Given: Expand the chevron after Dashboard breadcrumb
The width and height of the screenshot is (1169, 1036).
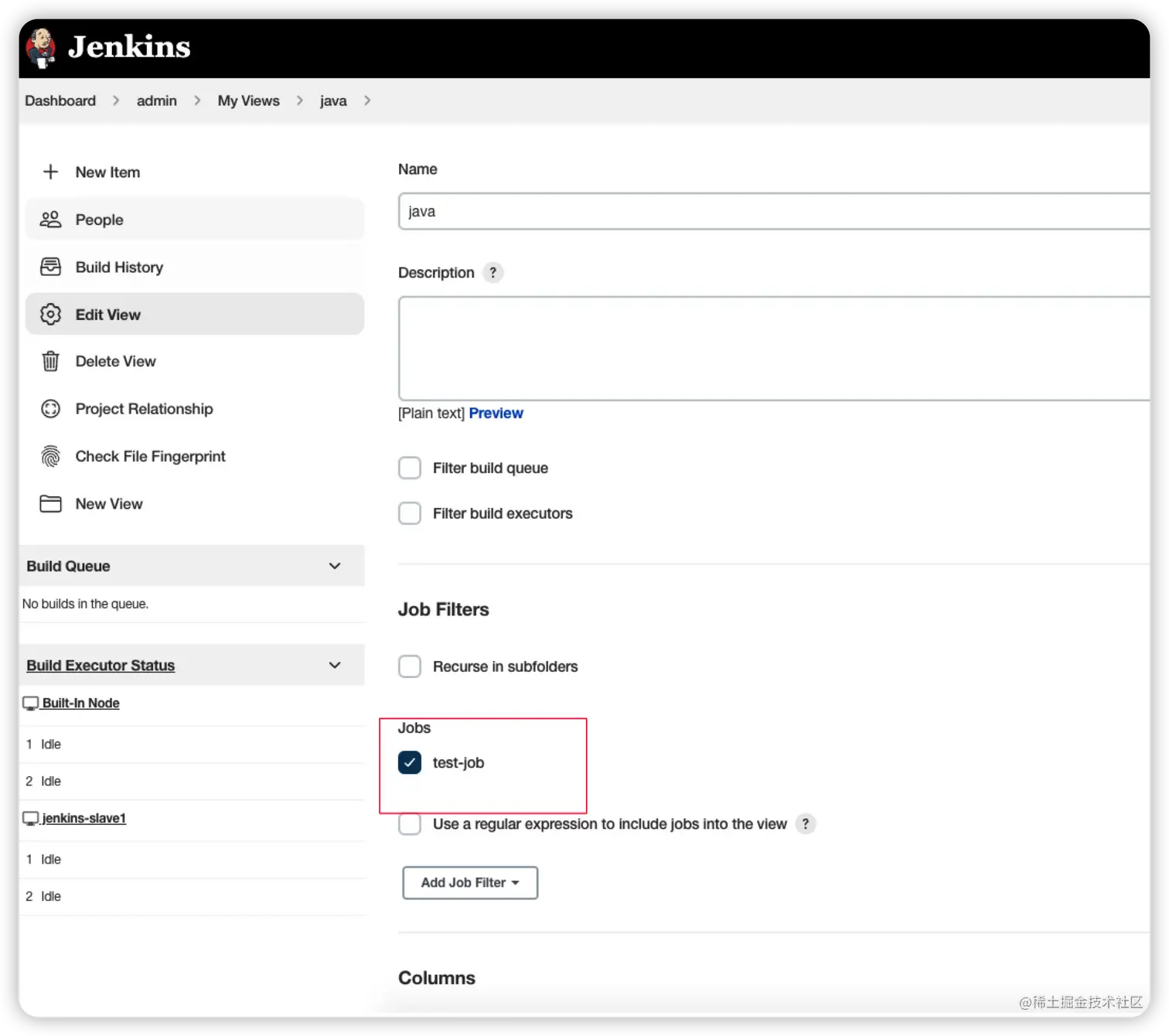Looking at the screenshot, I should pos(116,101).
